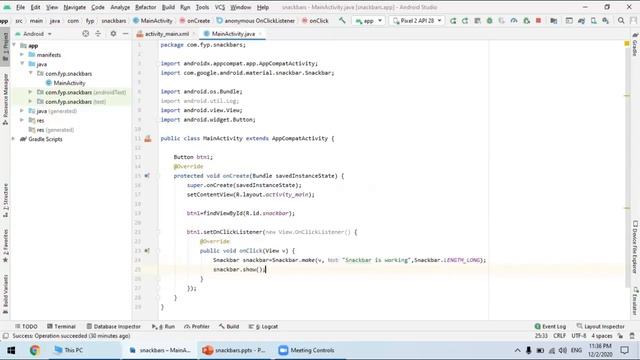Screen dimensions: 640x360
Task: Click Apply Code Changes icon
Action: [477, 20]
